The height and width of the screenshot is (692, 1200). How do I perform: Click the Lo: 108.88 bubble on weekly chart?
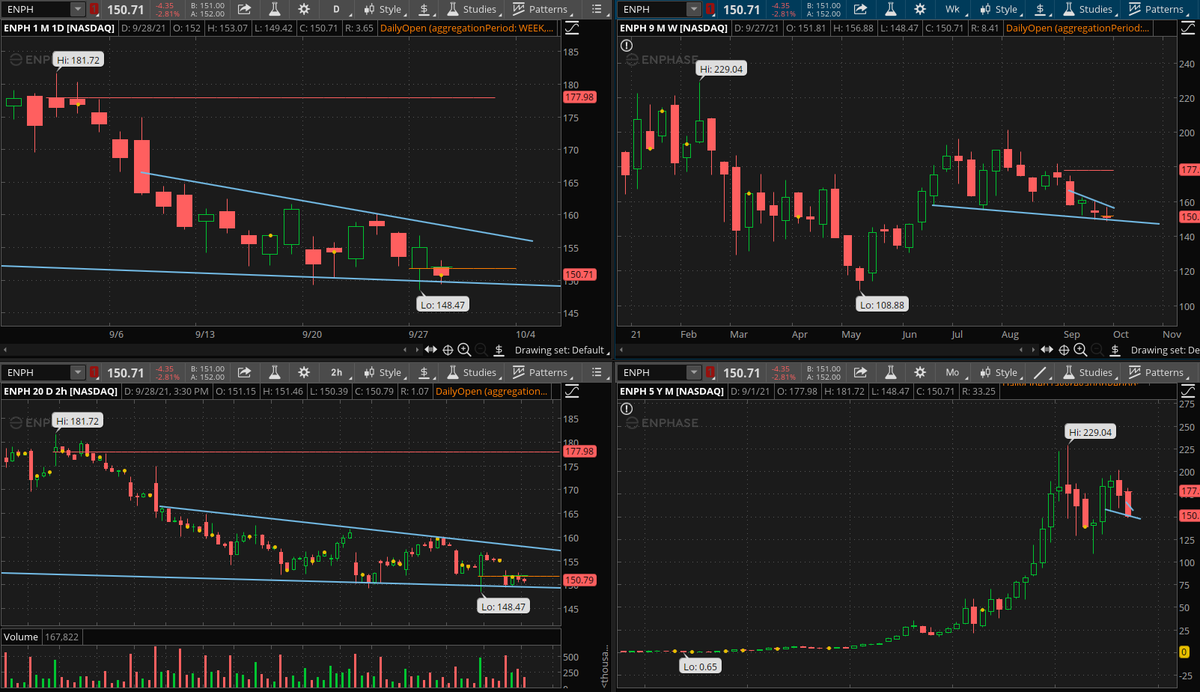pyautogui.click(x=881, y=304)
